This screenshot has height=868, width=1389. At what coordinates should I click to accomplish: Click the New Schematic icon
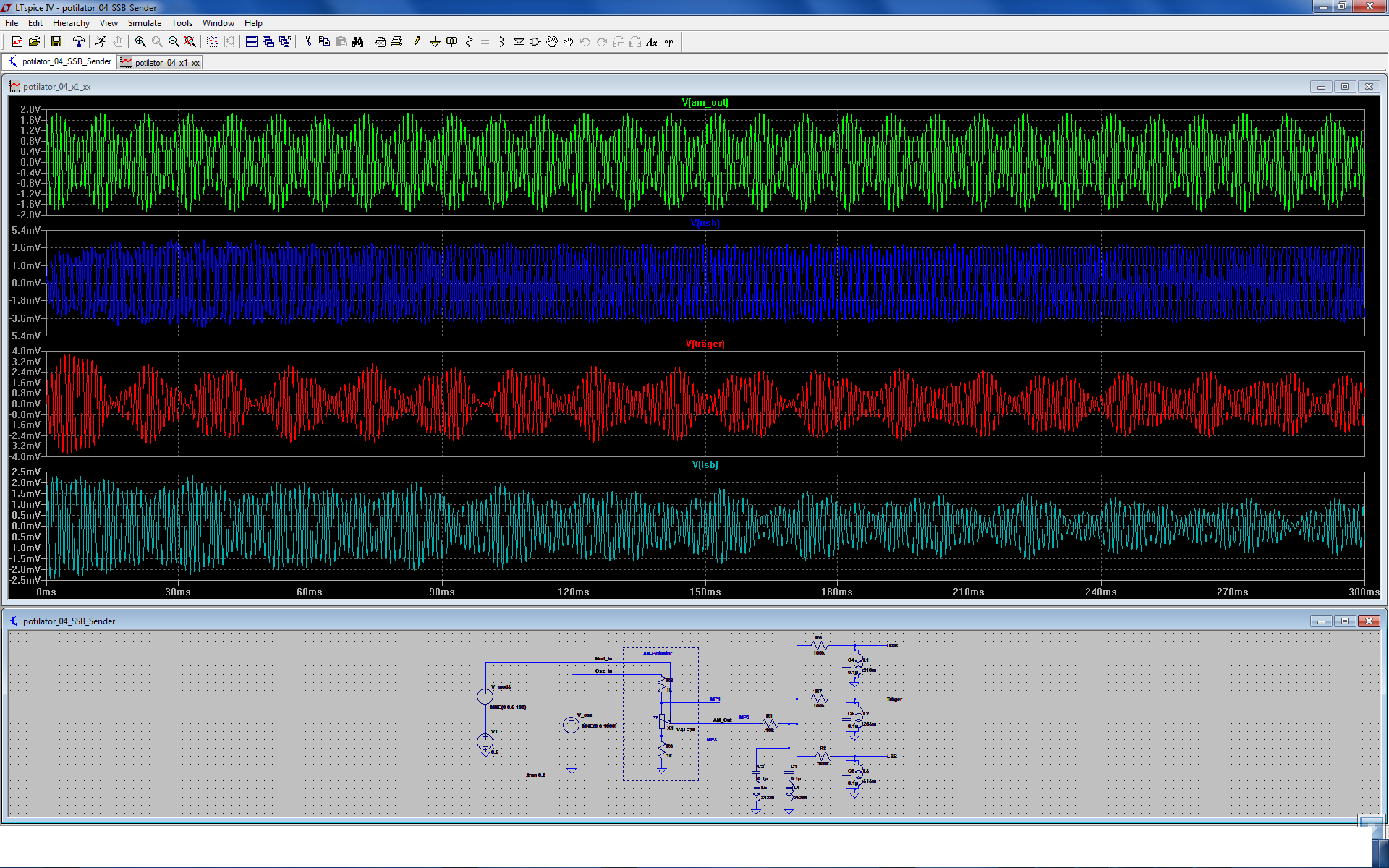[17, 42]
